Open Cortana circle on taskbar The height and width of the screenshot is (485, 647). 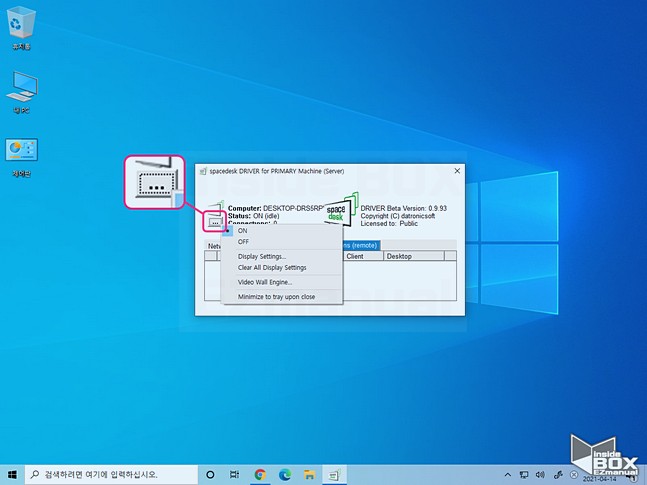point(210,475)
